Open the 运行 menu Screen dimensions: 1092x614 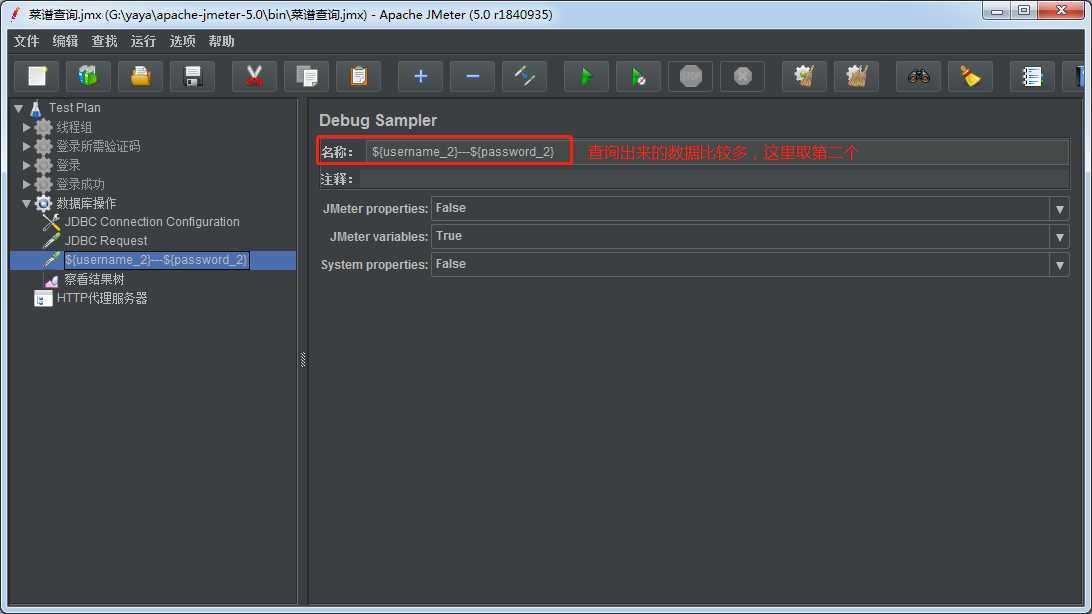(143, 41)
